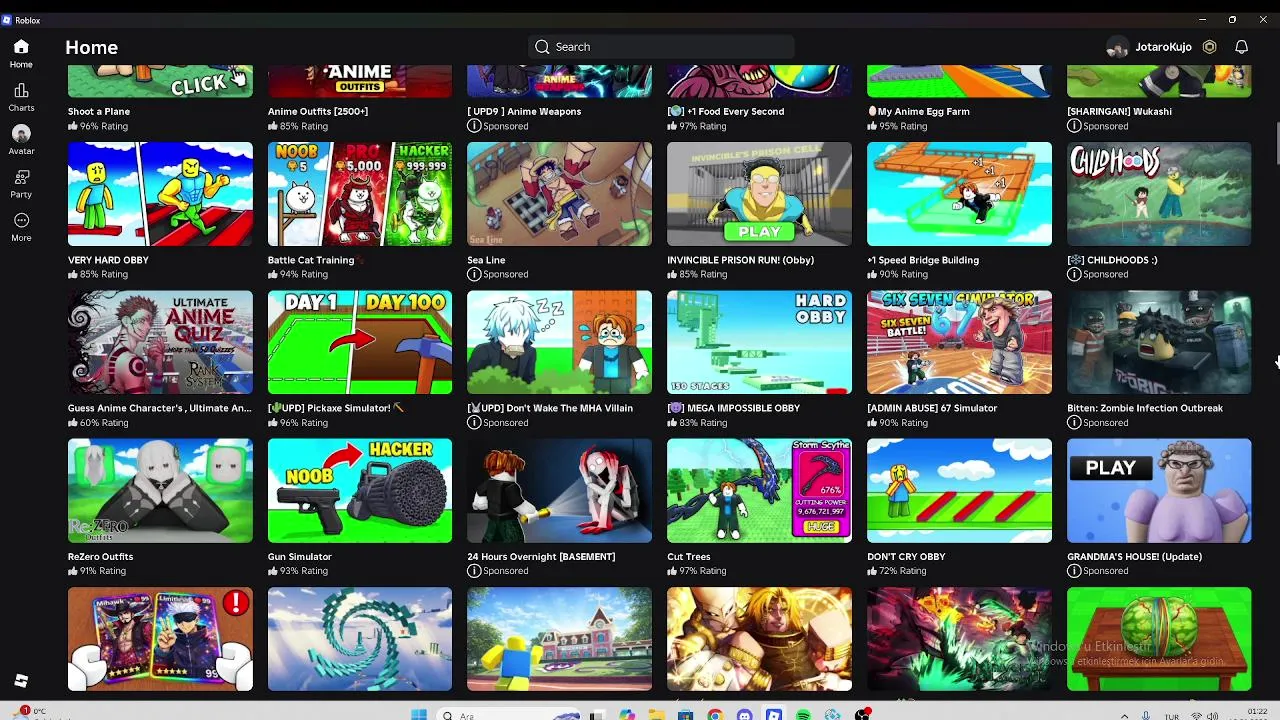Open Chrome from the taskbar
Image resolution: width=1280 pixels, height=720 pixels.
715,715
